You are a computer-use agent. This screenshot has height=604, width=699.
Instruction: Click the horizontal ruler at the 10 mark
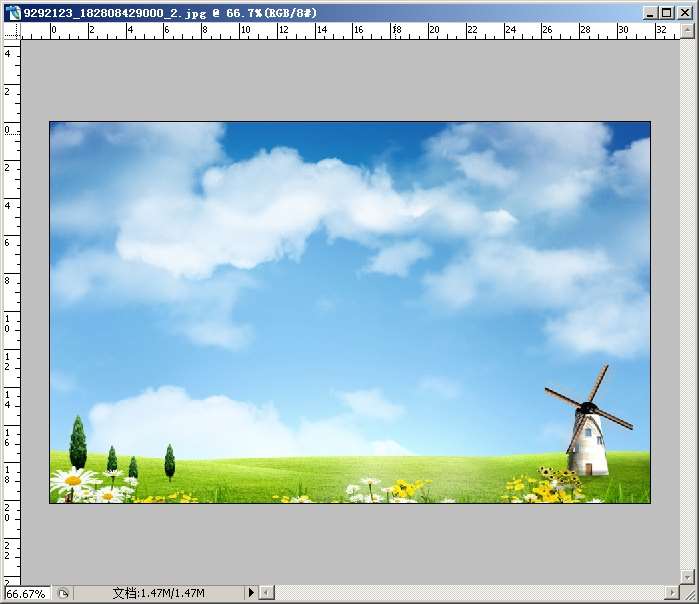coord(244,31)
